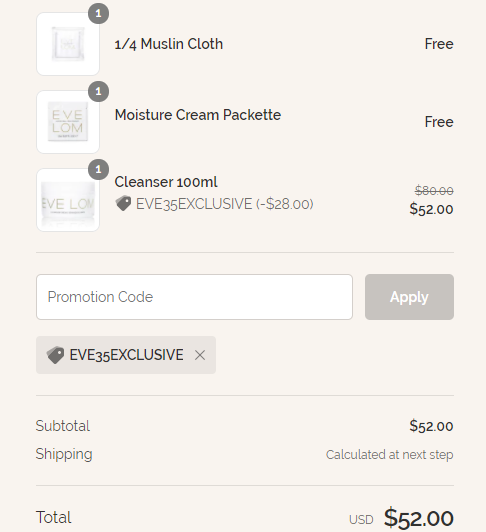
Task: Click the discount tag icon under Cleanser
Action: click(123, 204)
